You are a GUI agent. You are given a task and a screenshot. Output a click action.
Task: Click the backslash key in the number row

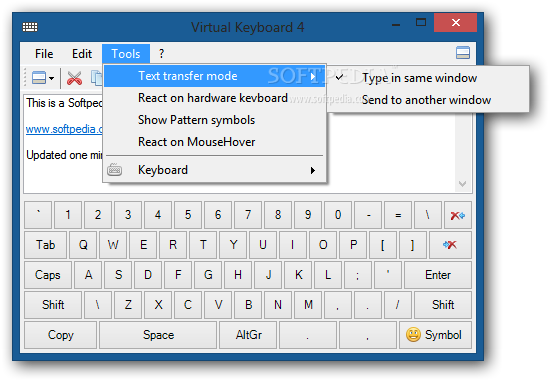coord(428,215)
